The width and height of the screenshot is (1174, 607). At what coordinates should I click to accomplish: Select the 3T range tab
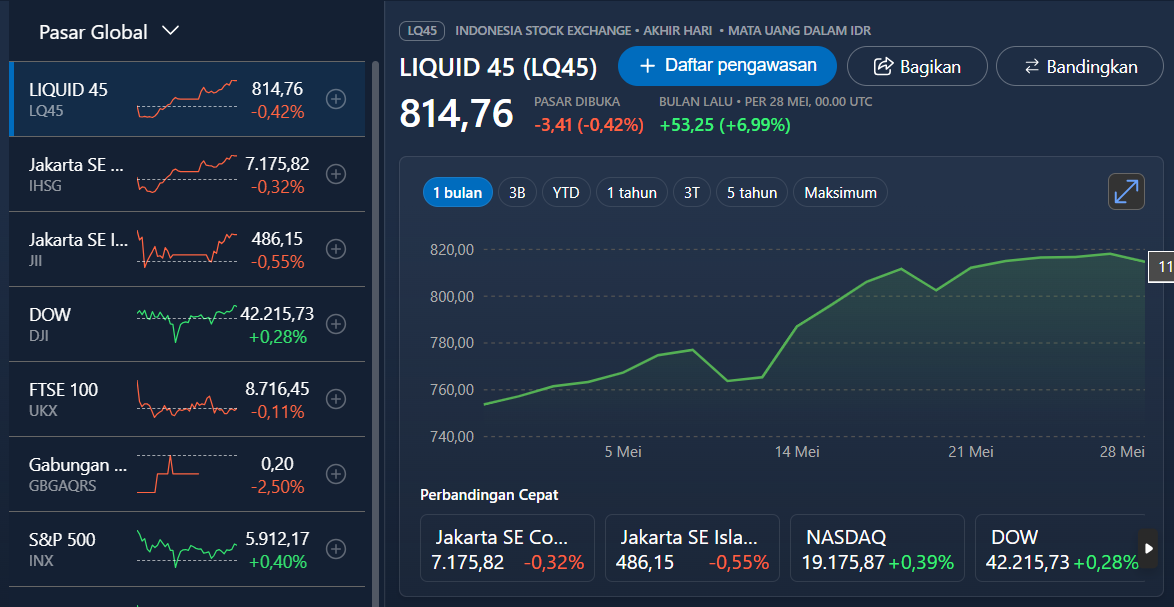(692, 192)
